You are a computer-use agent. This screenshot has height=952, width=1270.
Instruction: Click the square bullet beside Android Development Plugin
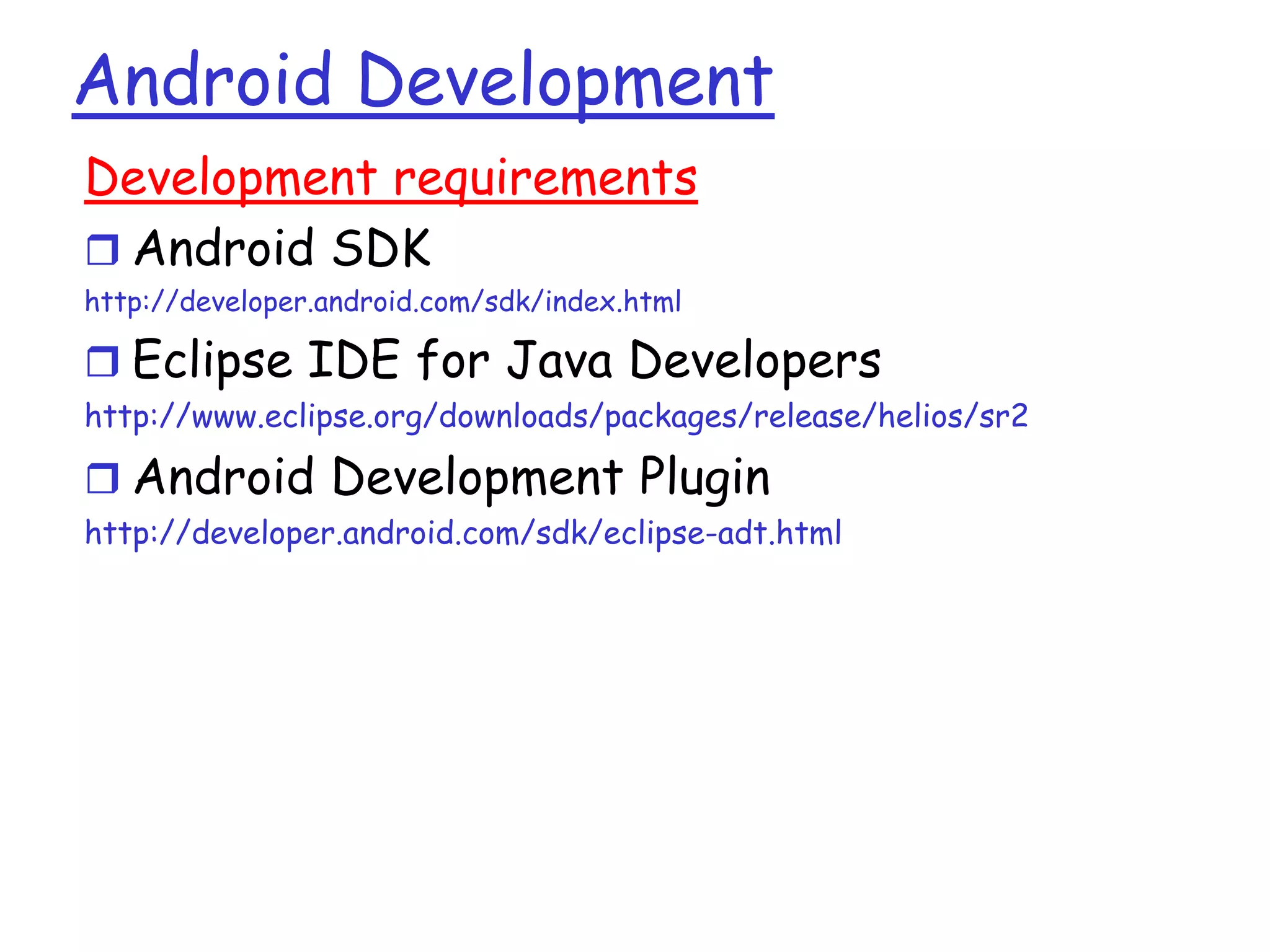(x=102, y=478)
